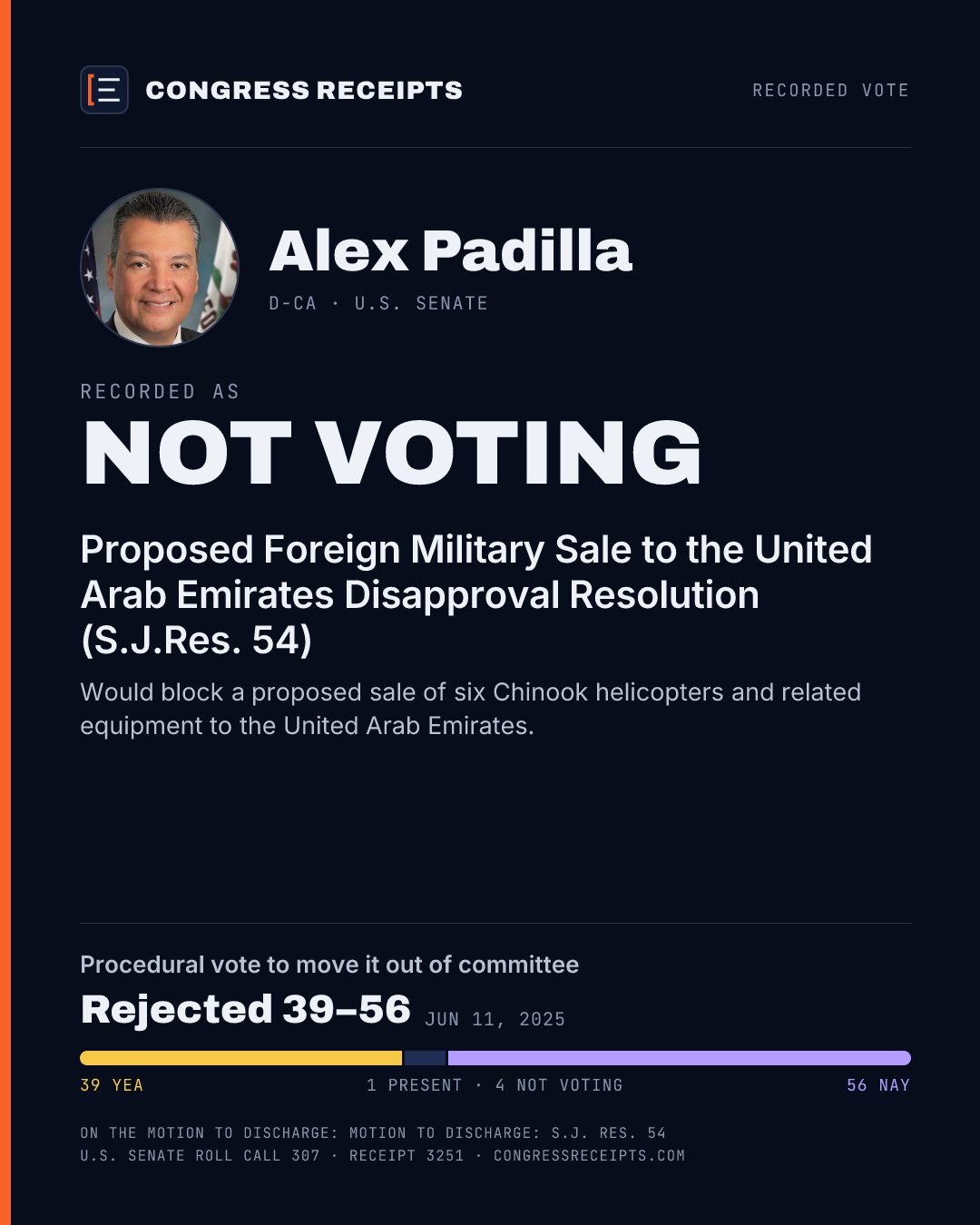Click the RECORDED AS label
The height and width of the screenshot is (1225, 980).
(160, 392)
